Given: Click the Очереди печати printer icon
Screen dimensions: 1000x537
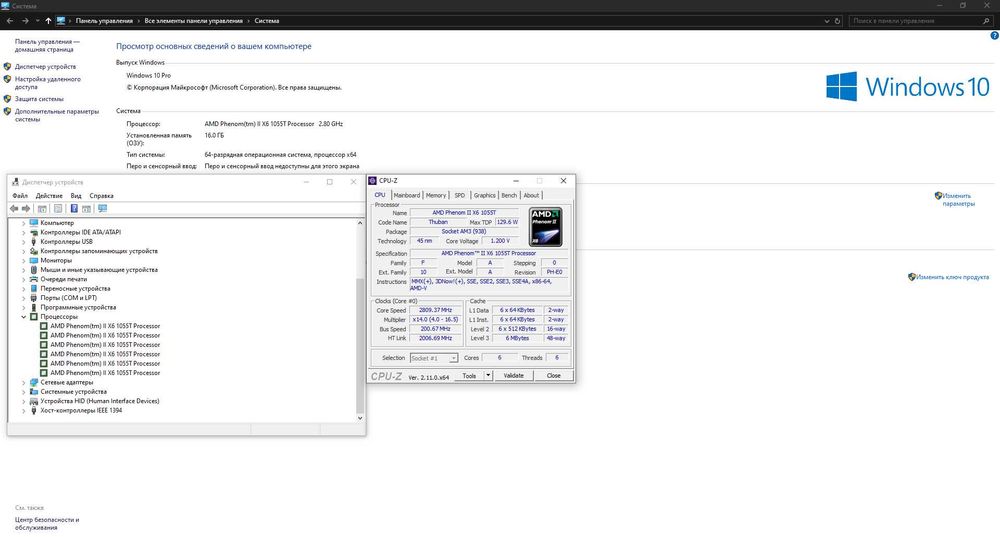Looking at the screenshot, I should [x=34, y=279].
